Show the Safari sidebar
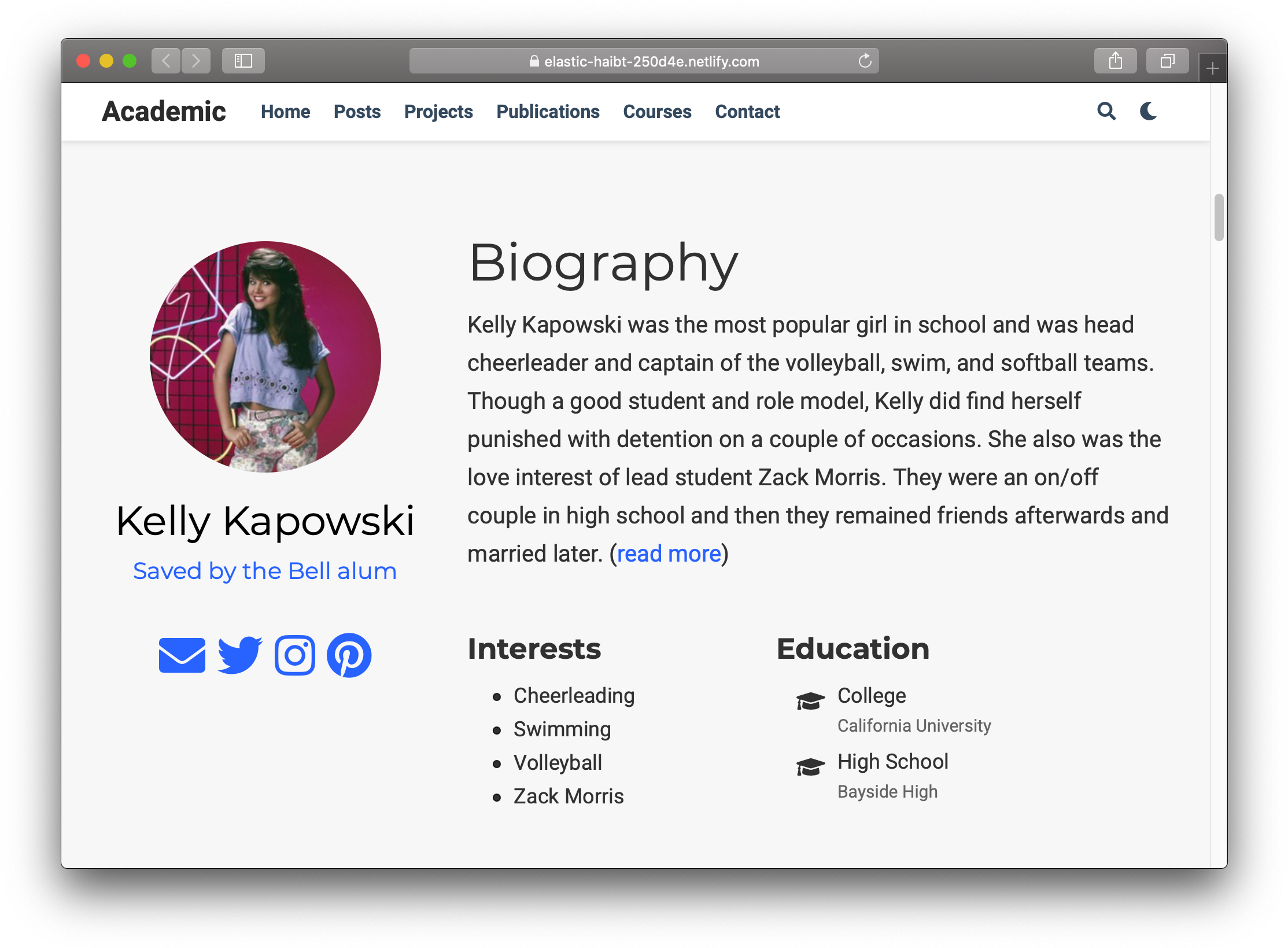The height and width of the screenshot is (948, 1288). coord(243,61)
